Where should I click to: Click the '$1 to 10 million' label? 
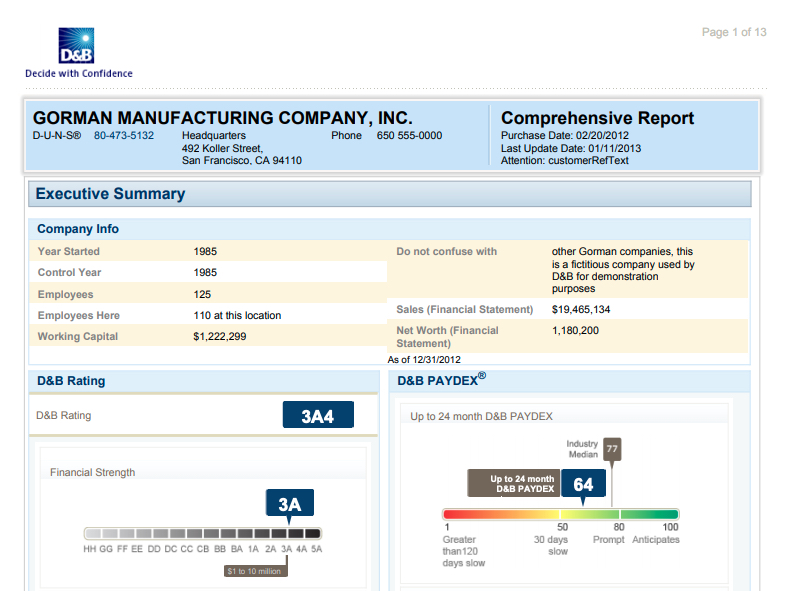[x=254, y=571]
